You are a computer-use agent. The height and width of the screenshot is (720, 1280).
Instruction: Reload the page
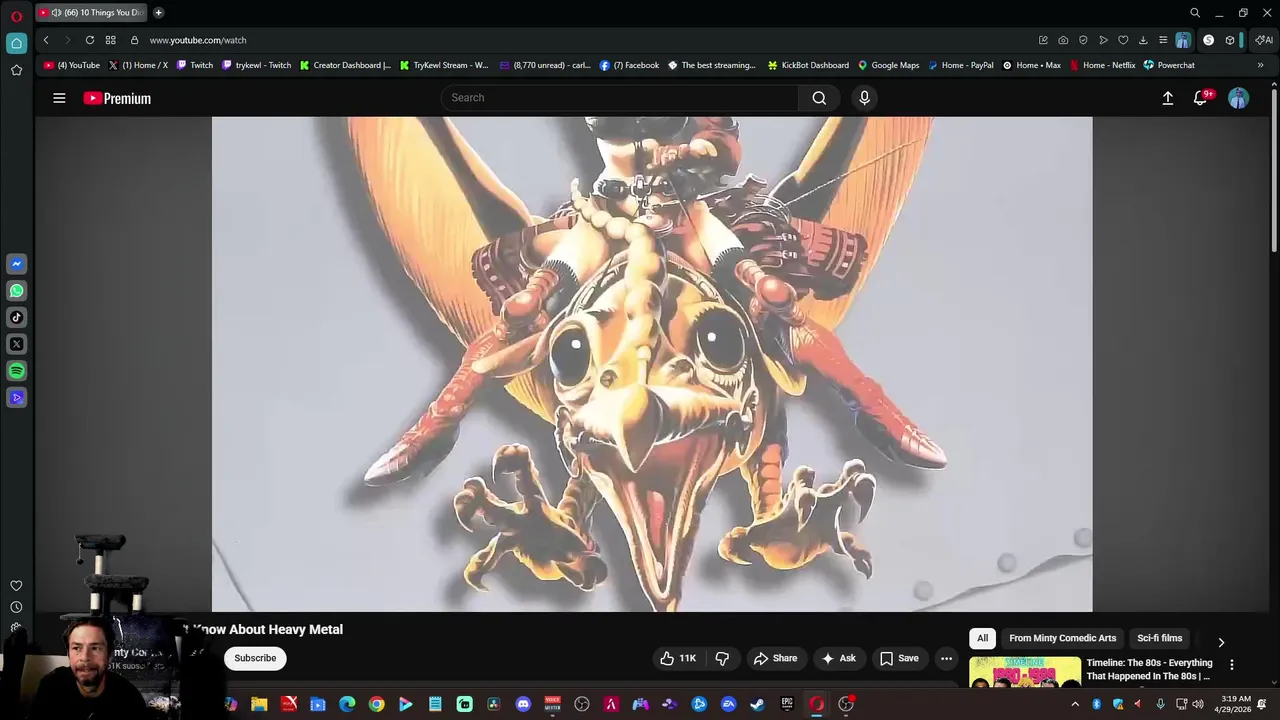[90, 40]
